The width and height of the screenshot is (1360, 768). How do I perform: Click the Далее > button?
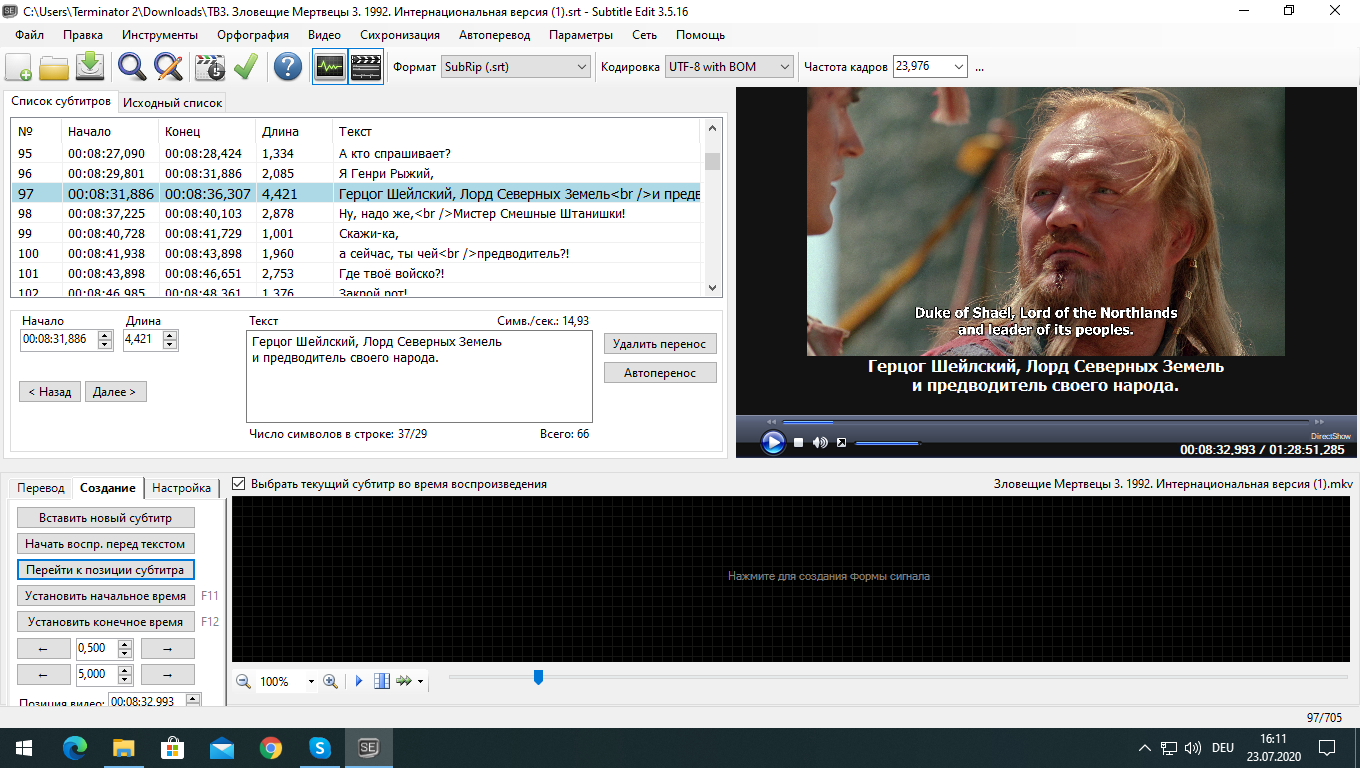[116, 392]
